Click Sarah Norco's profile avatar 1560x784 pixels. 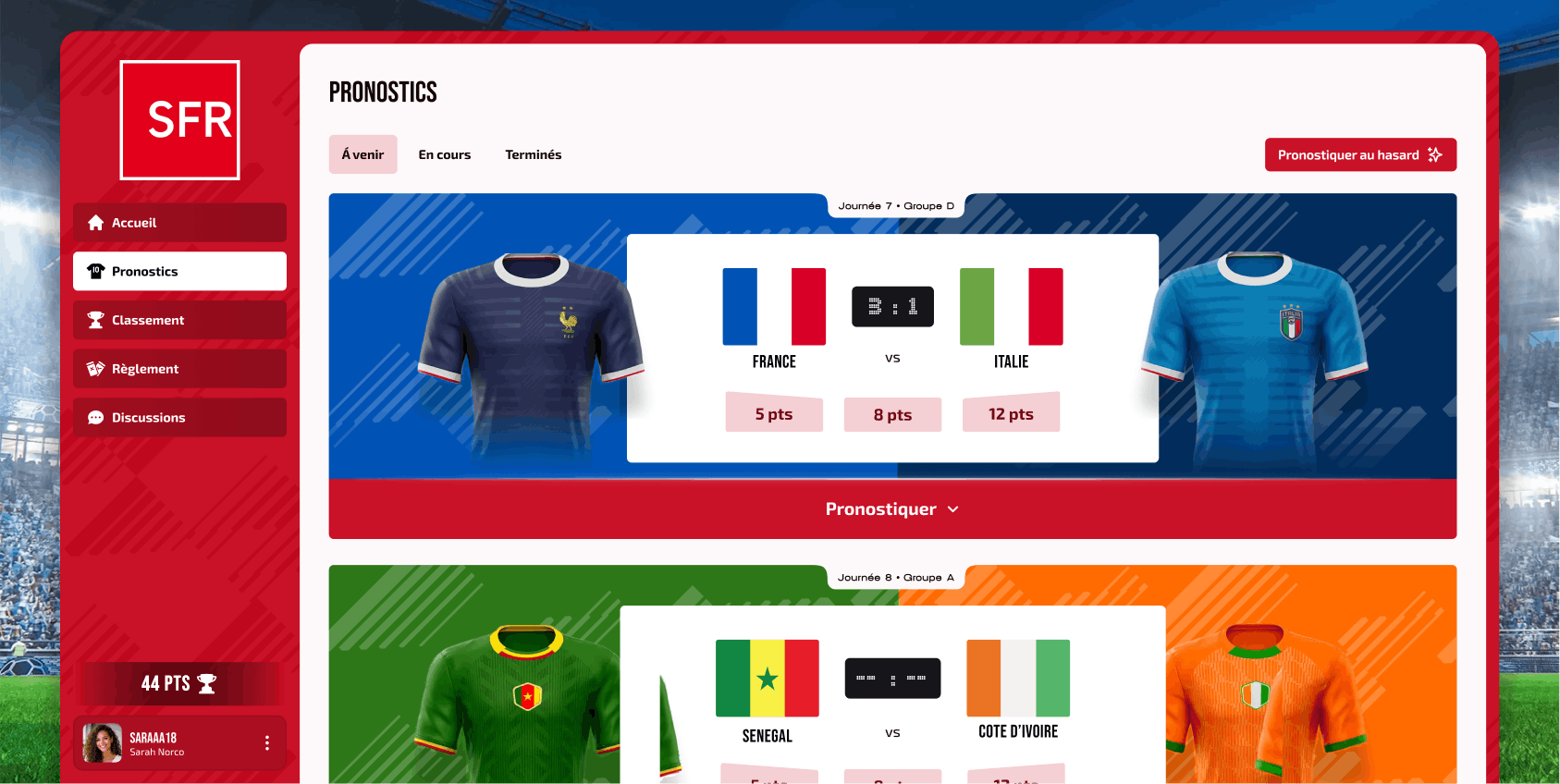[x=103, y=743]
